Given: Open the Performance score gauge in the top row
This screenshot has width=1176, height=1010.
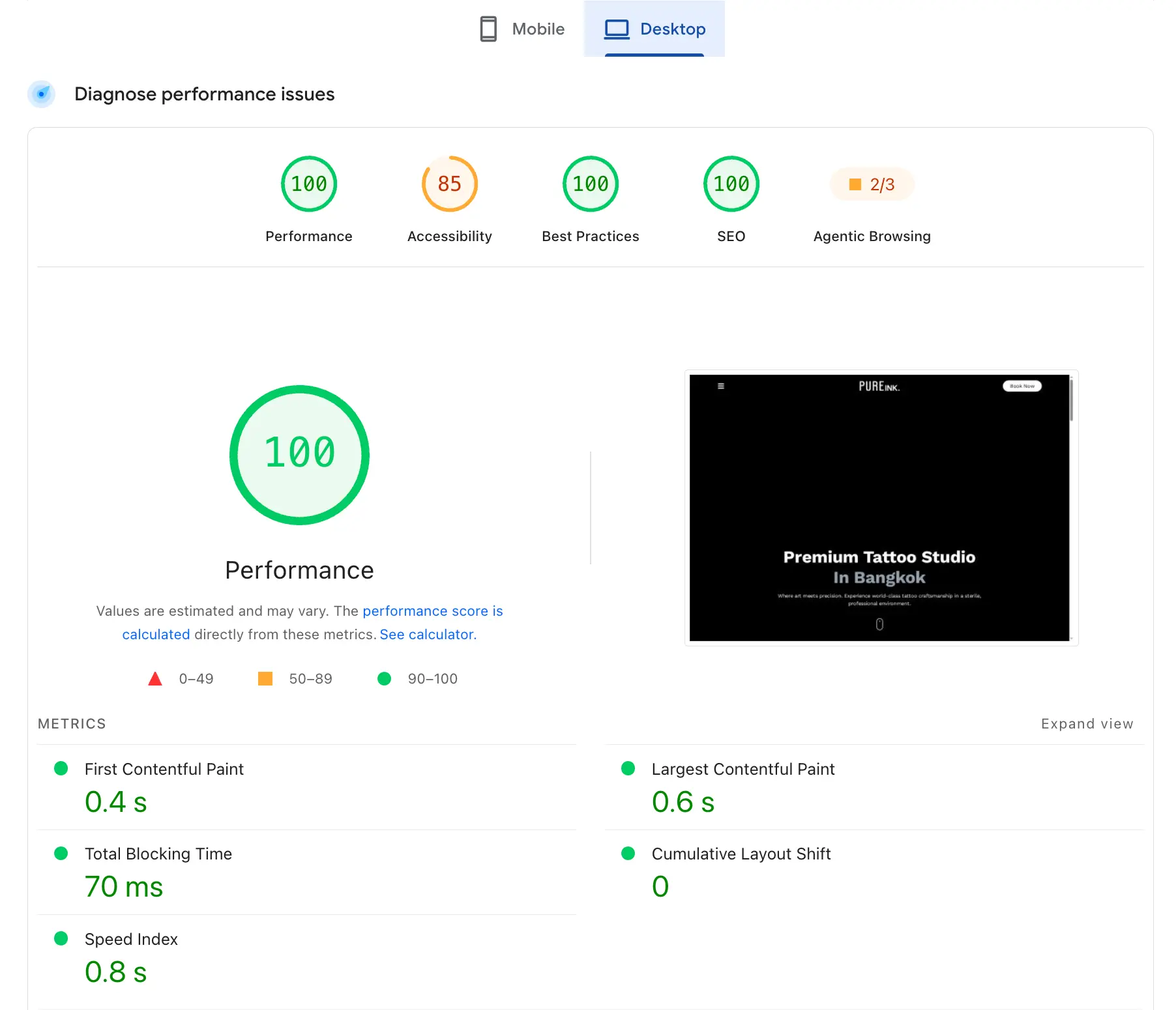Looking at the screenshot, I should (309, 184).
